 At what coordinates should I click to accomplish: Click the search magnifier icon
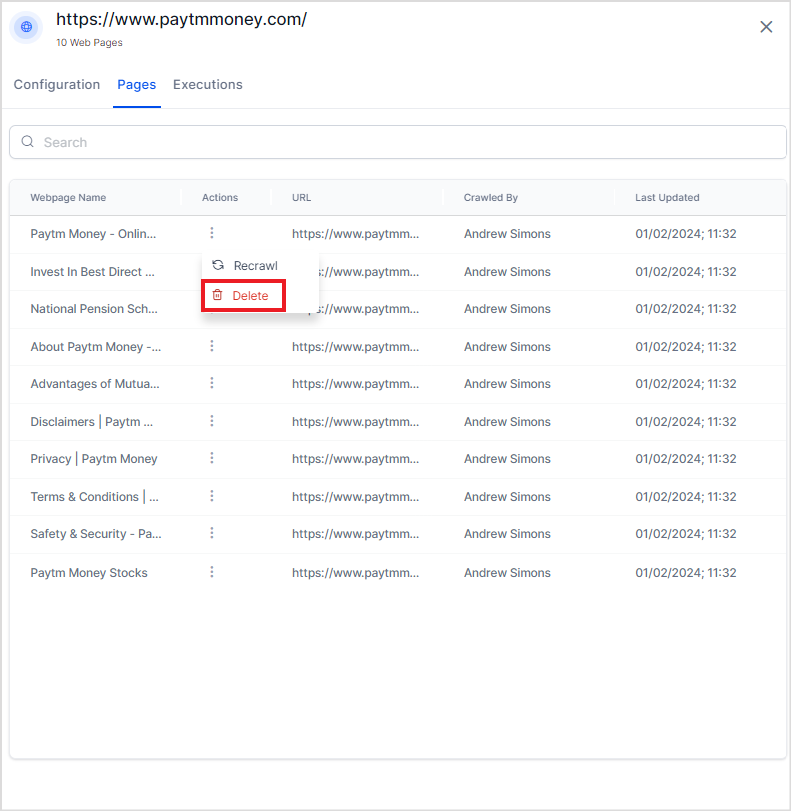[28, 142]
